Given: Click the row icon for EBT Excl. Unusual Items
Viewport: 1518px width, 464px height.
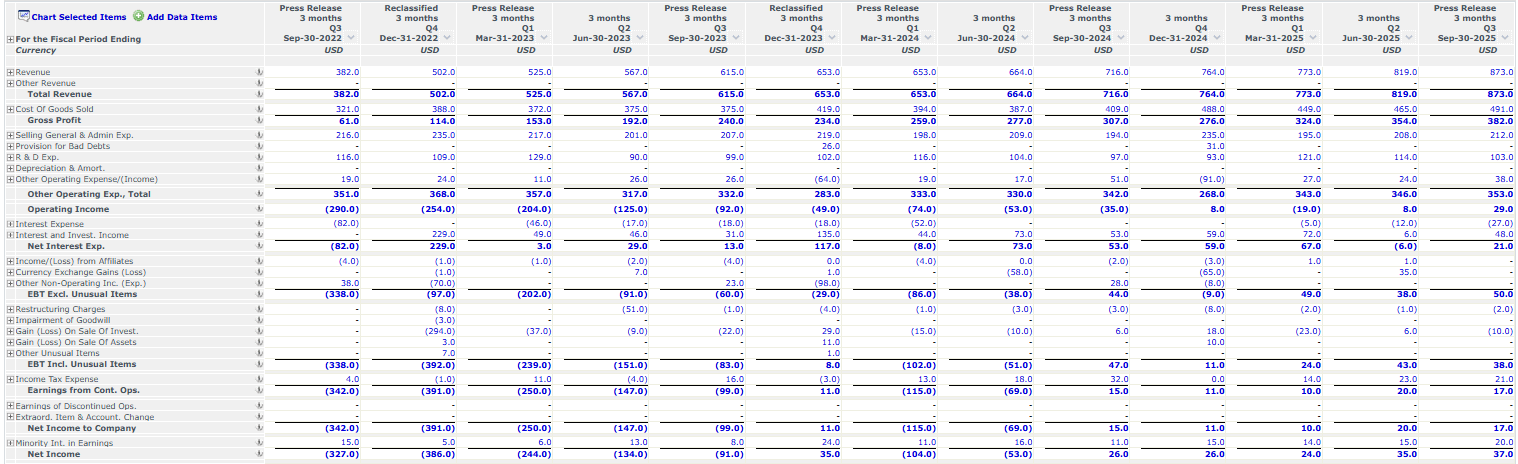Looking at the screenshot, I should click(x=259, y=294).
